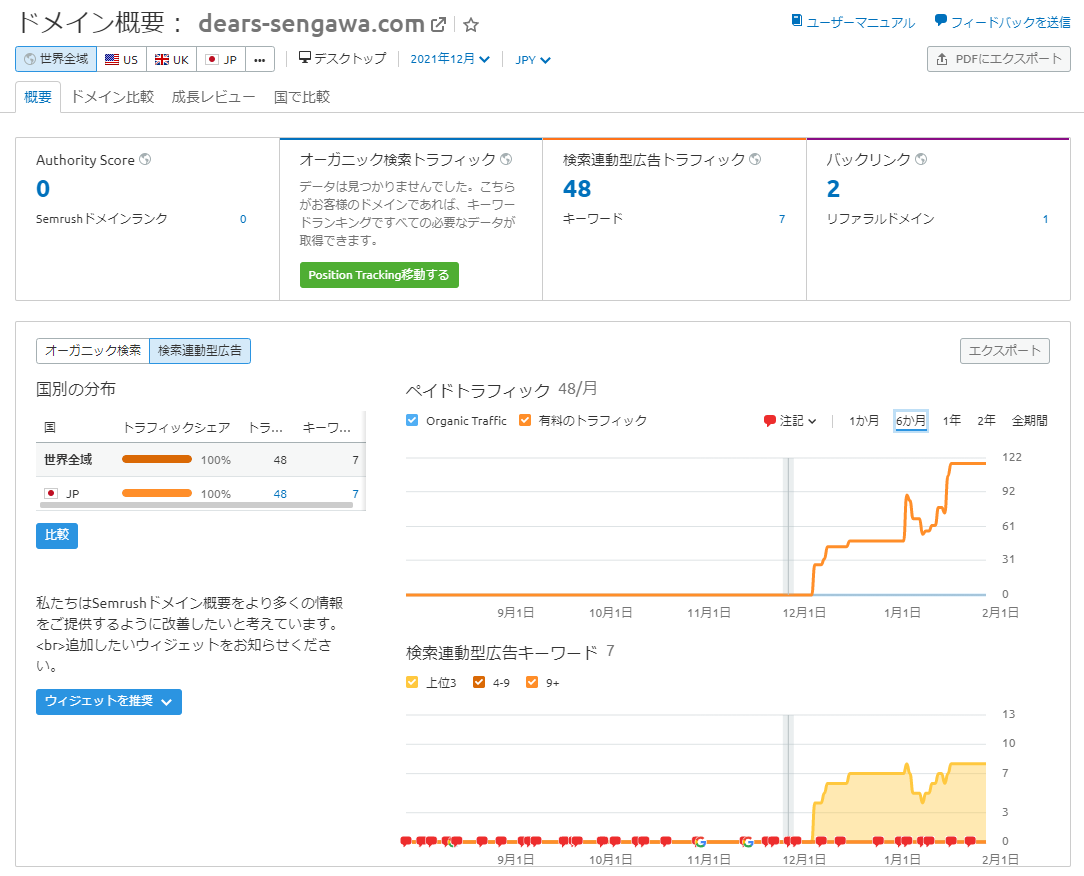The width and height of the screenshot is (1084, 876).
Task: Click globe icon beside バックリンク
Action: point(921,160)
